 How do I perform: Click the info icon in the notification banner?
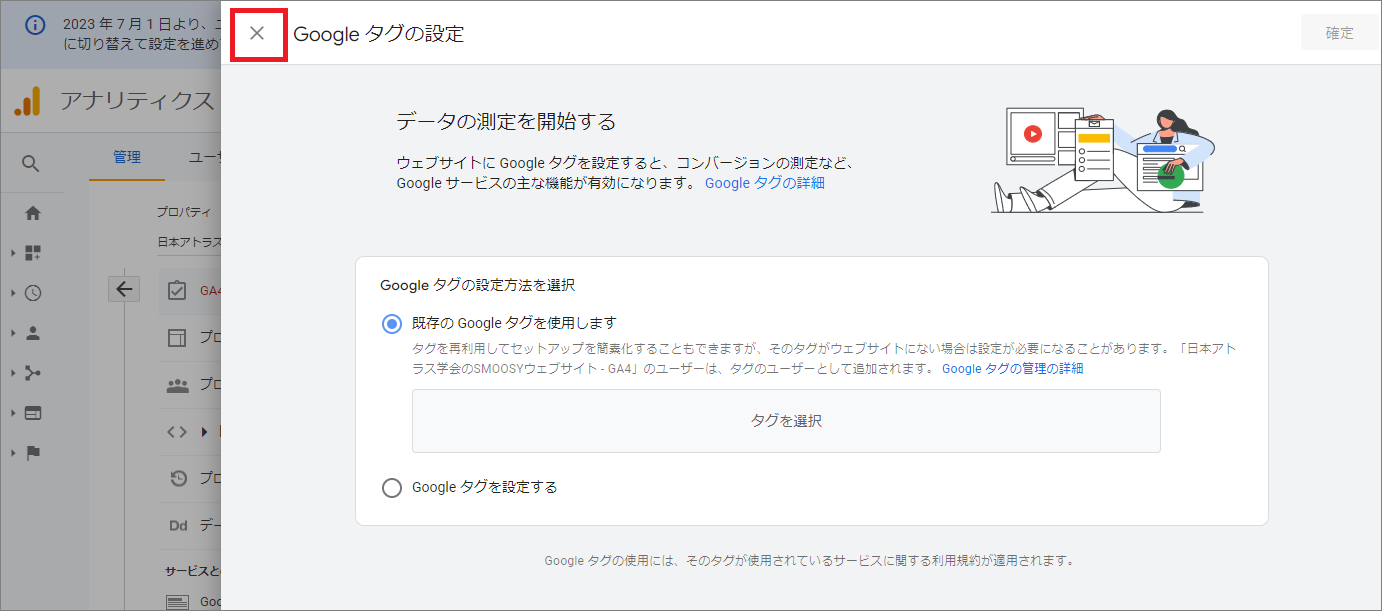tap(35, 26)
